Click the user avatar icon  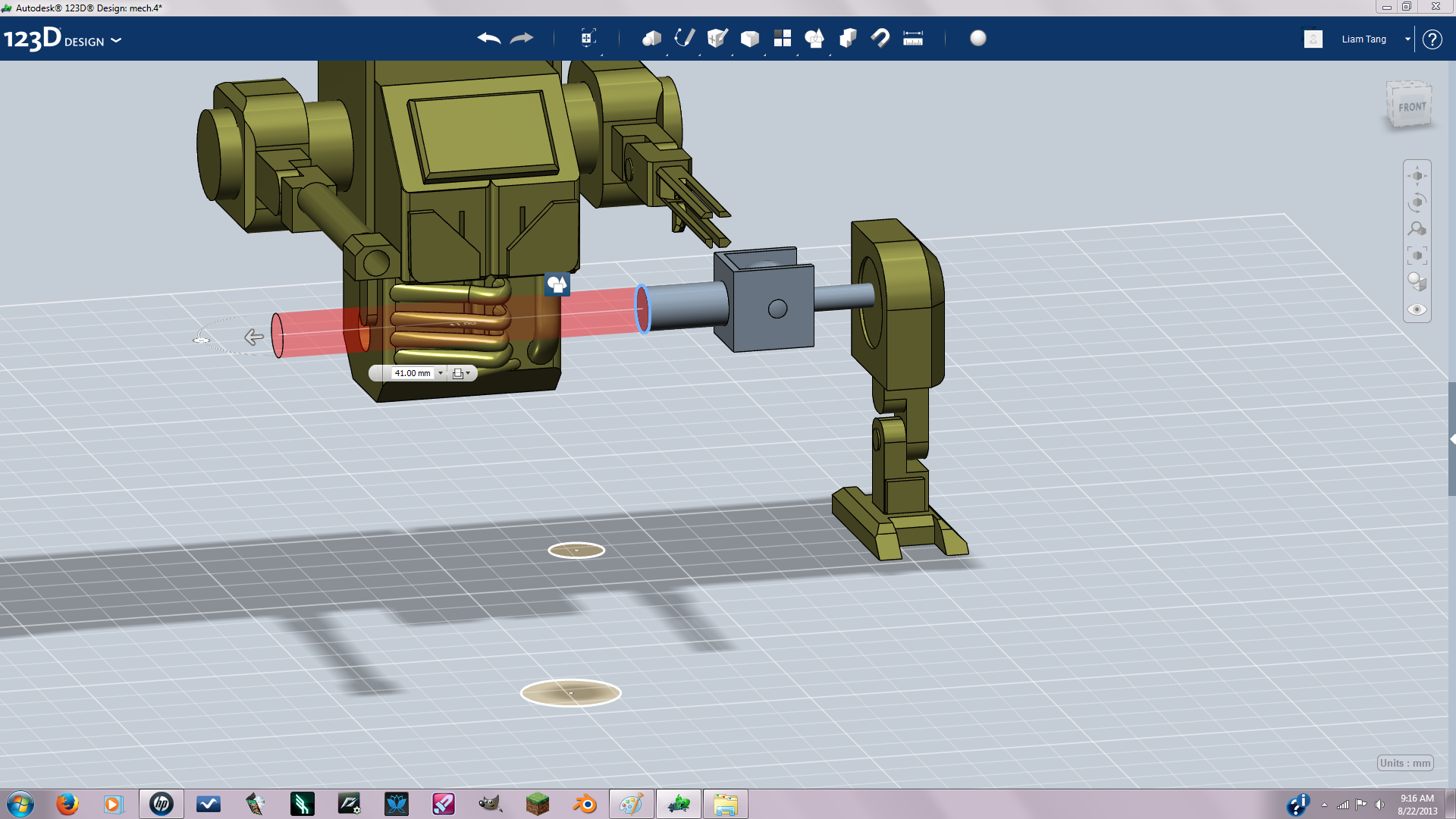click(x=1313, y=39)
